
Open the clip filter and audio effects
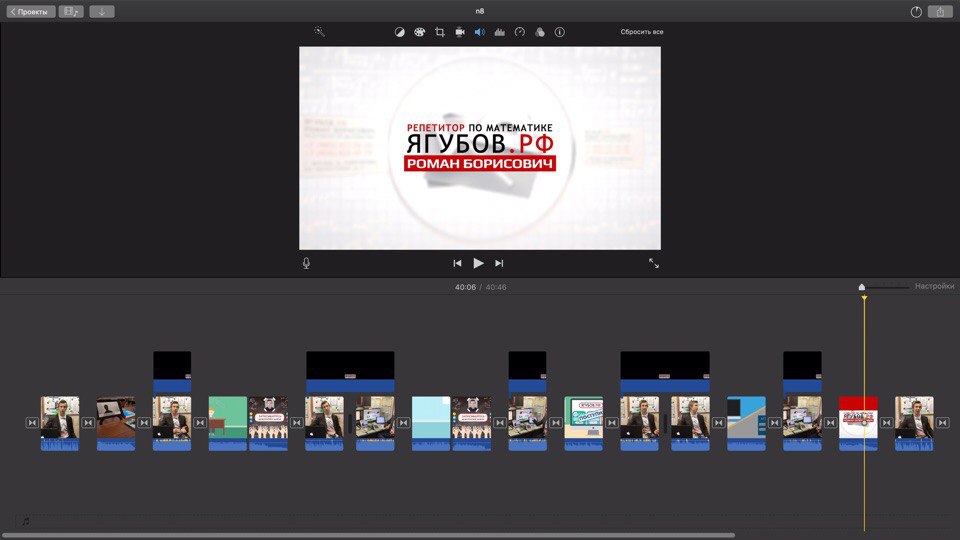coord(539,32)
